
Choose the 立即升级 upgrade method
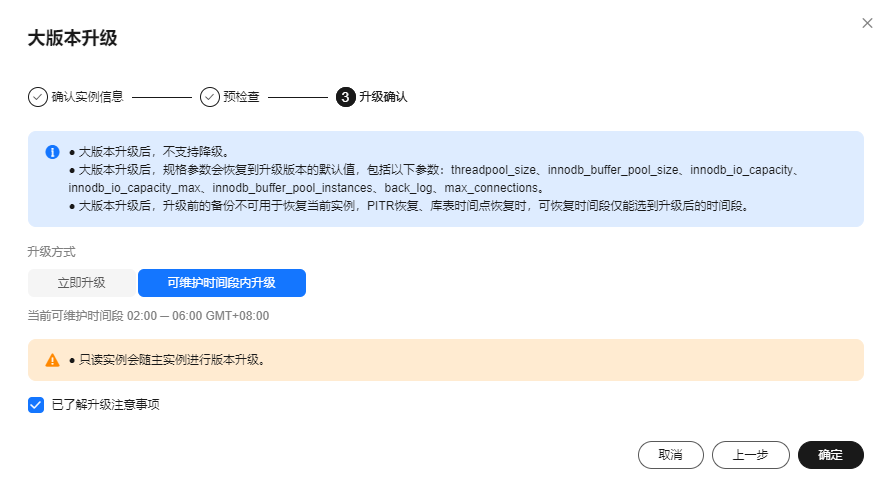coord(81,283)
